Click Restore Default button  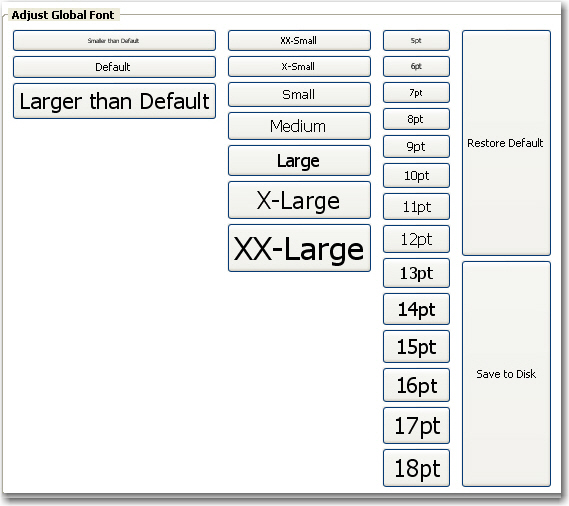pos(506,143)
